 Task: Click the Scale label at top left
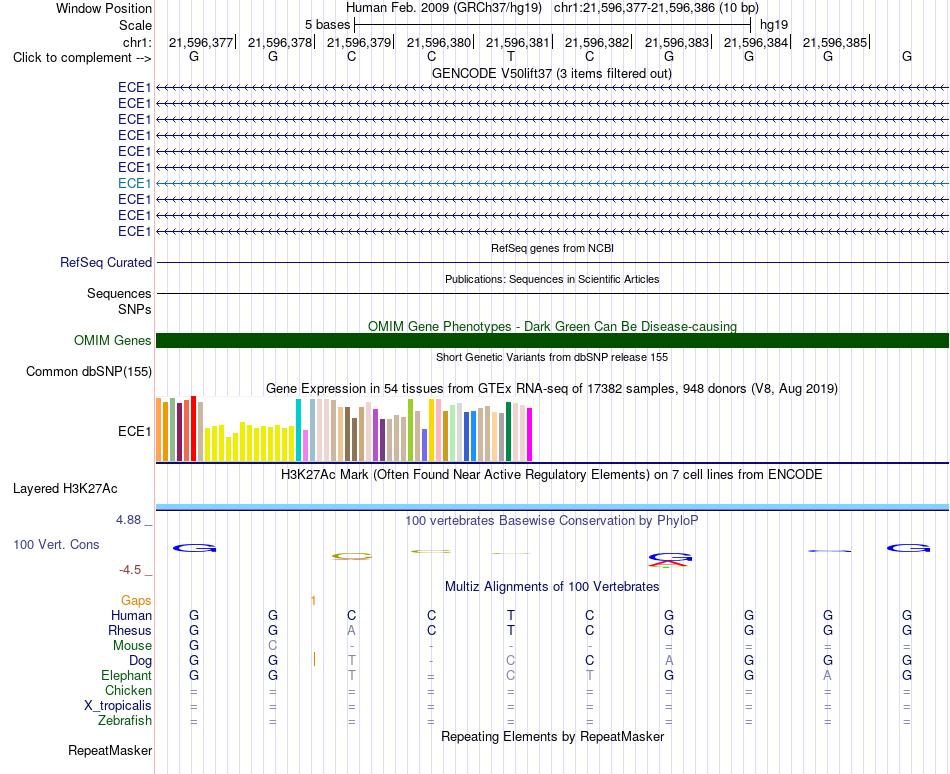[x=135, y=25]
